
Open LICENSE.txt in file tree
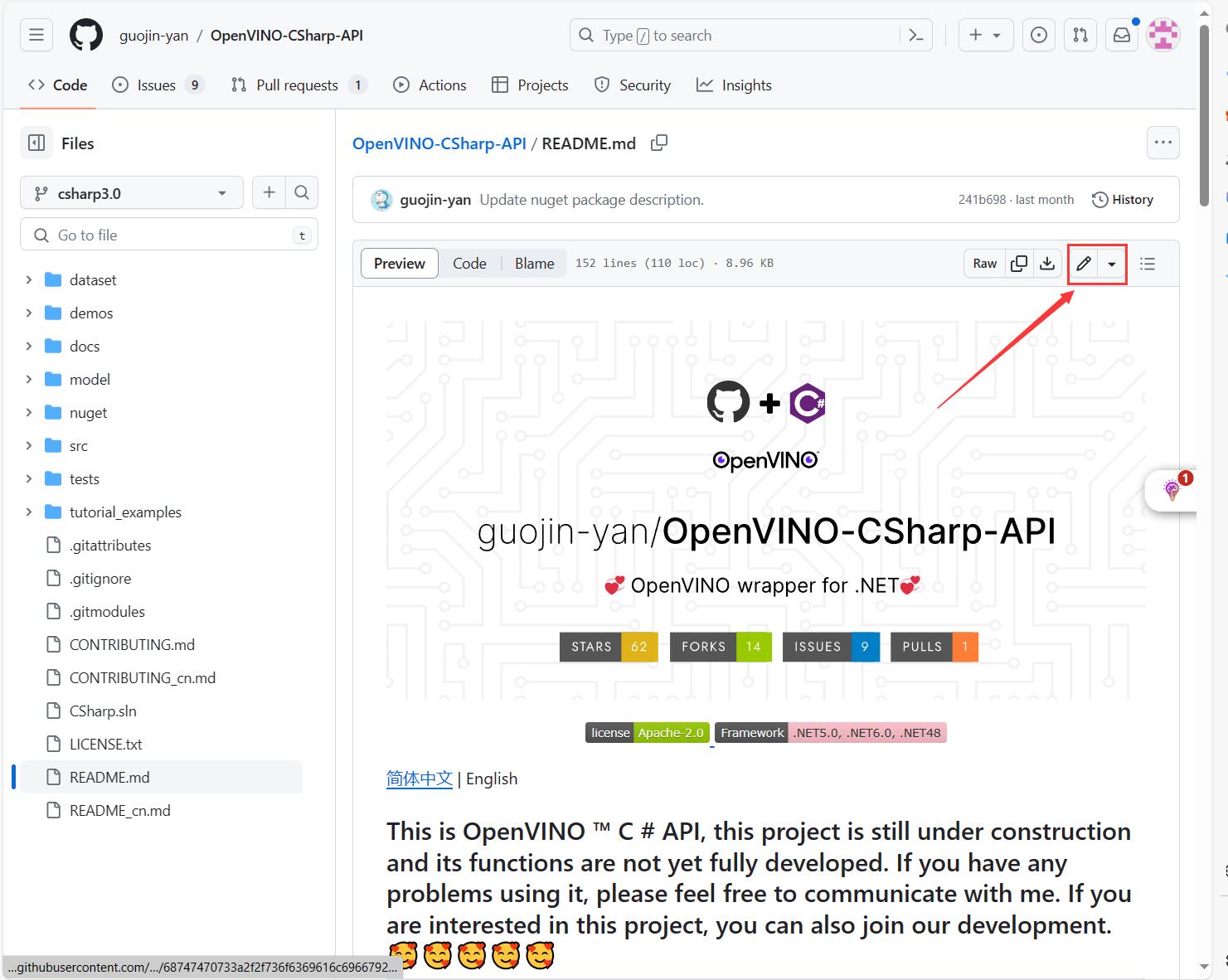(x=106, y=744)
